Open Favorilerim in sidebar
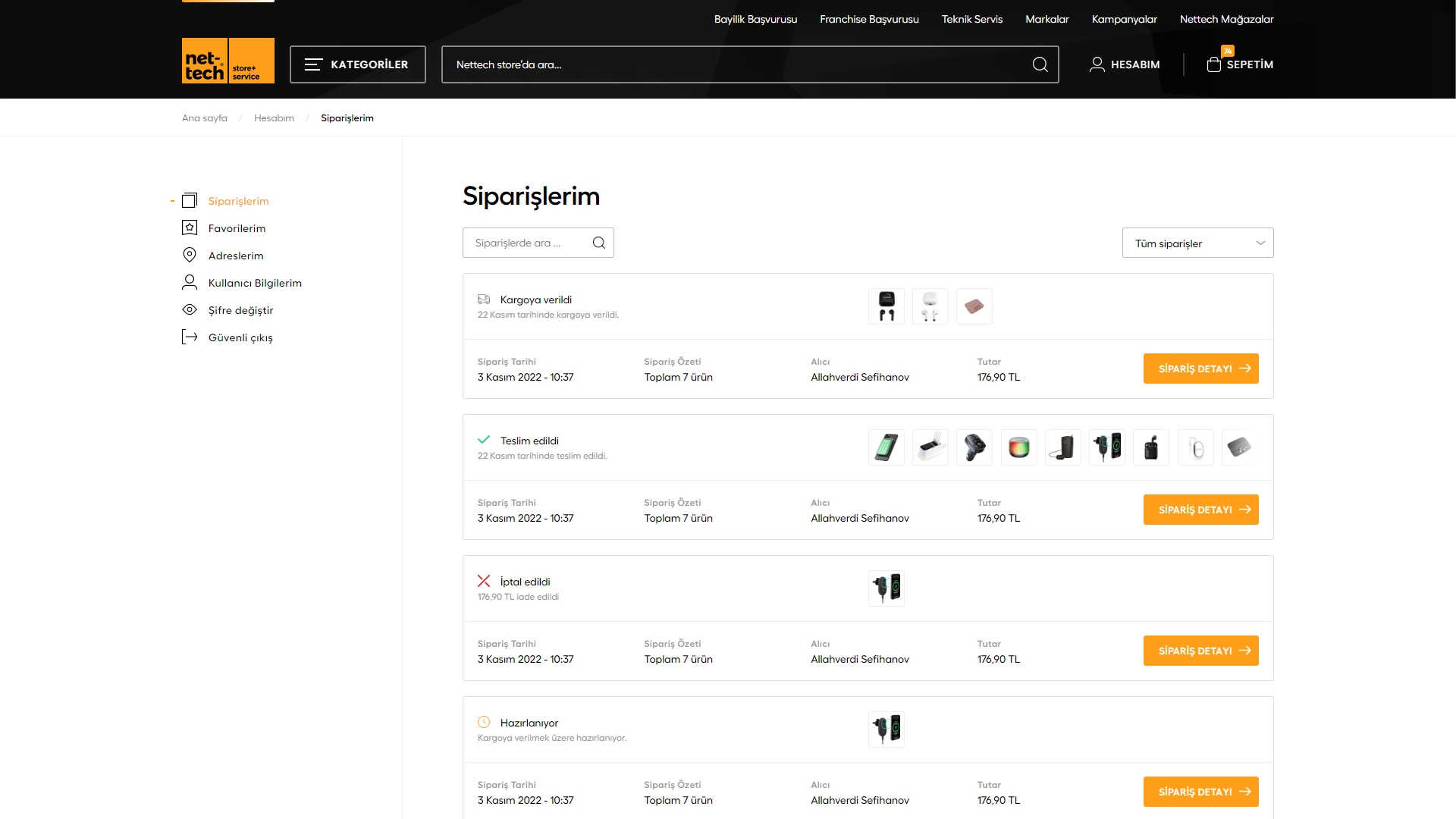 click(x=237, y=228)
